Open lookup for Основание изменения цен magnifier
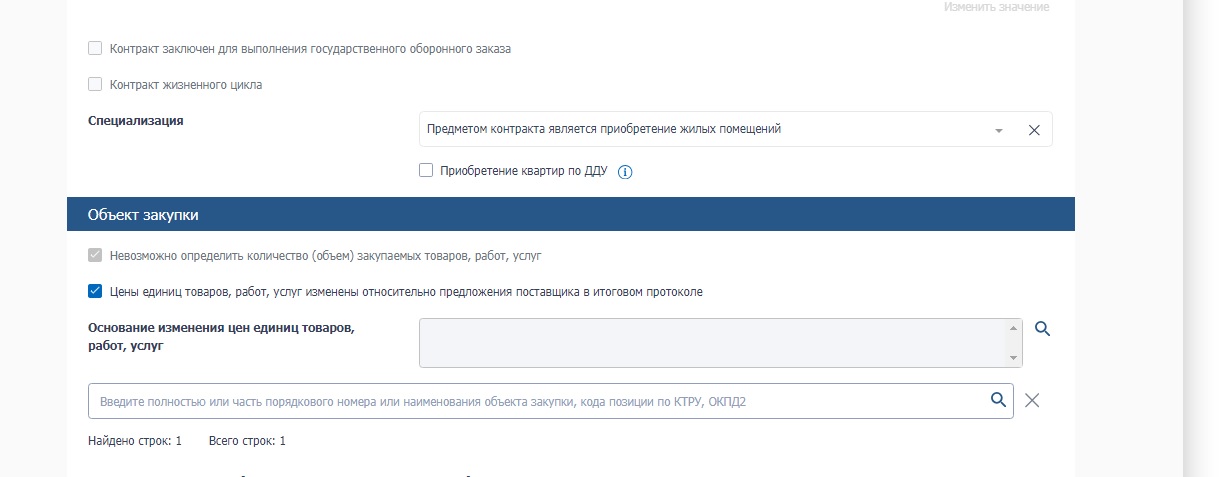 [x=1042, y=329]
